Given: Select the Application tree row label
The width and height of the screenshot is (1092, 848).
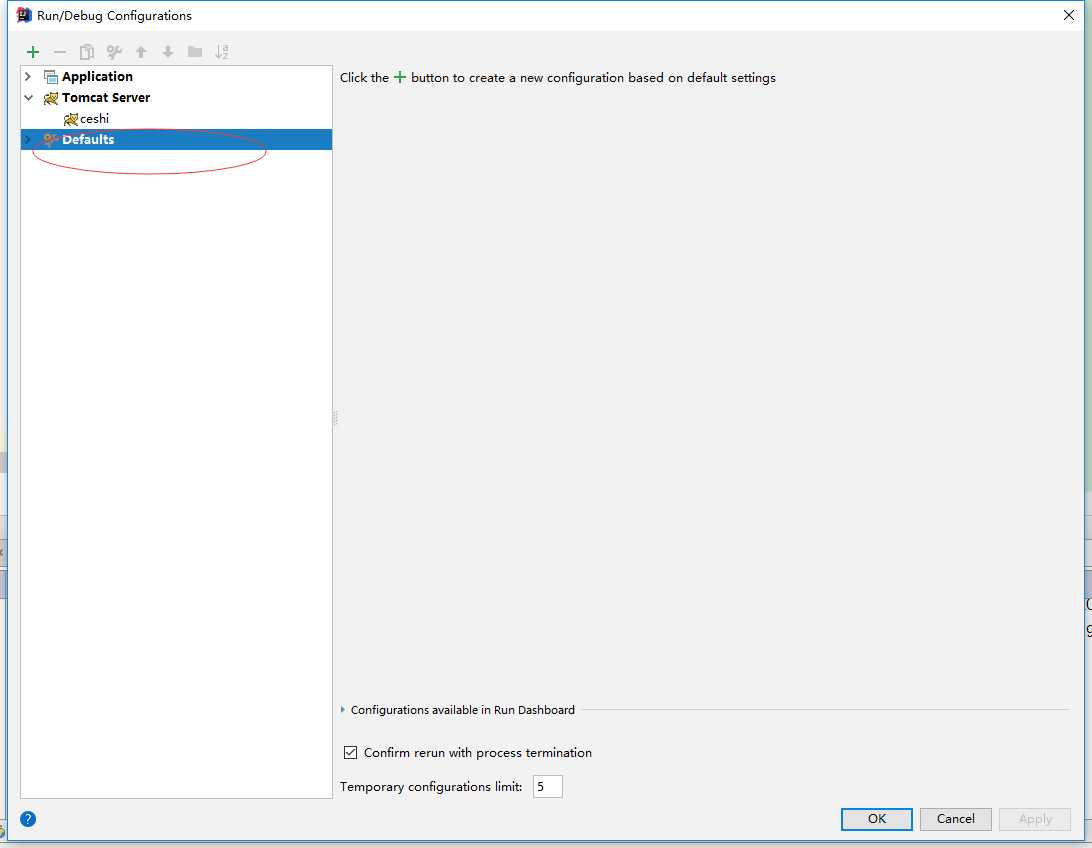Looking at the screenshot, I should pyautogui.click(x=98, y=77).
